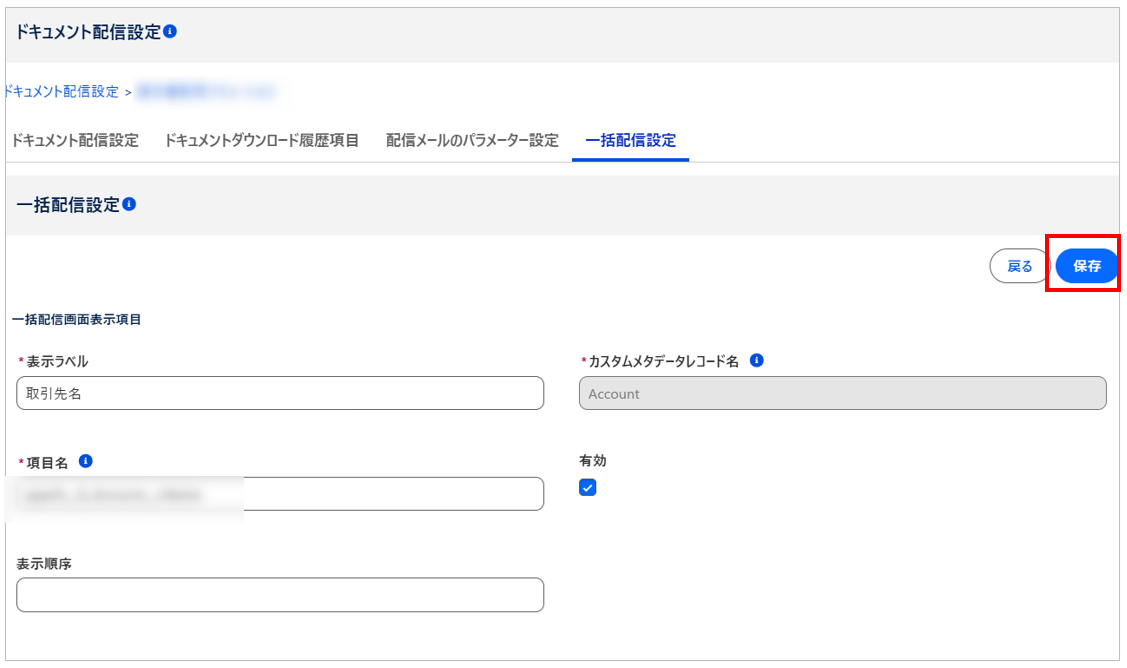1127x668 pixels.
Task: Click the 表示順序 field label
Action: 44,564
